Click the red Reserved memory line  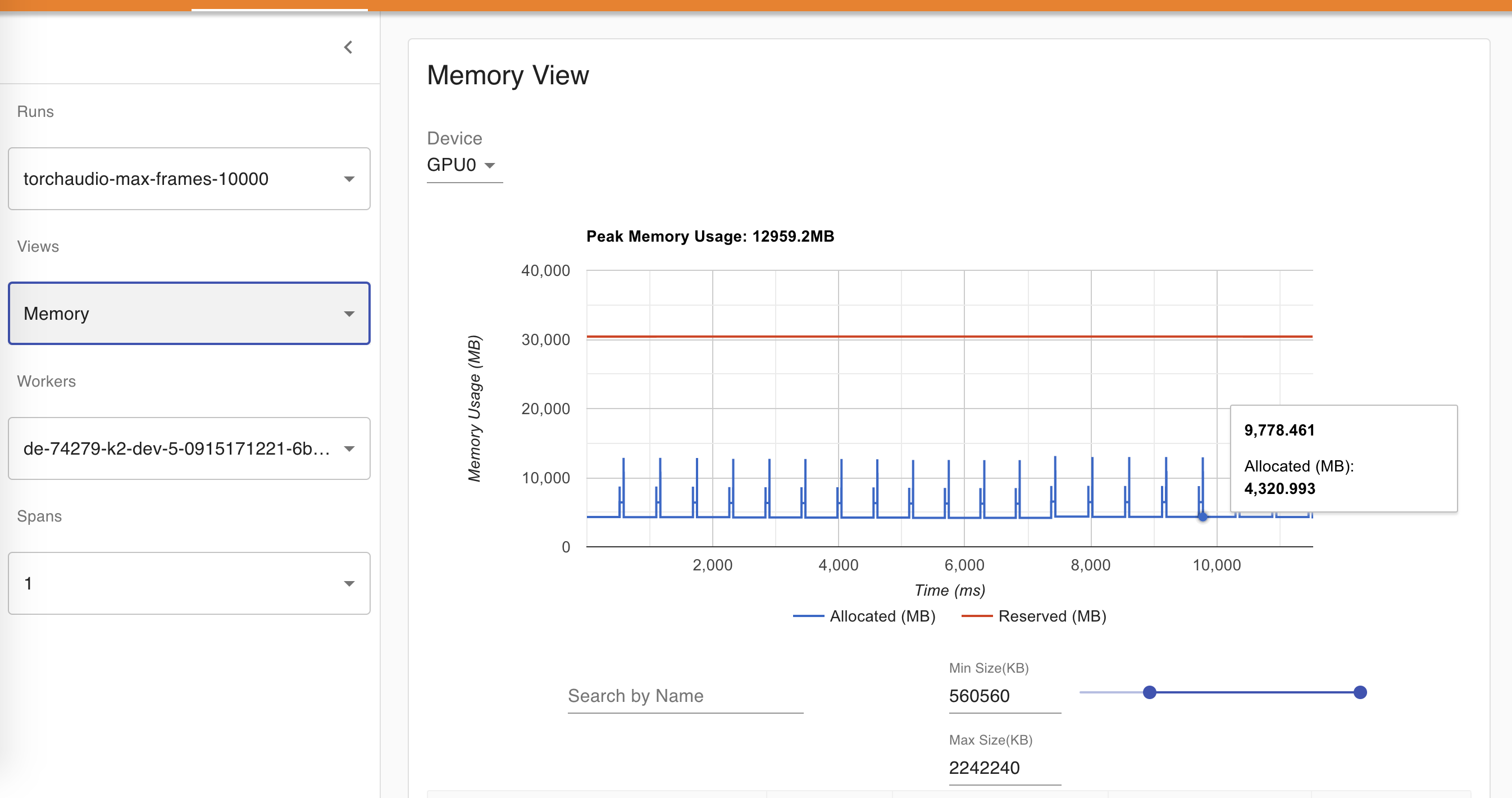881,337
